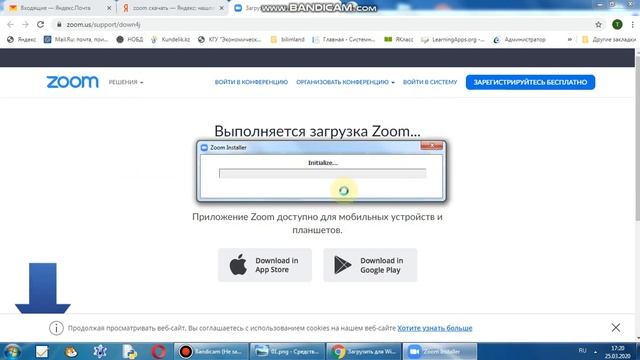This screenshot has width=640, height=360.
Task: Show hidden tray icons arrow
Action: tap(596, 351)
